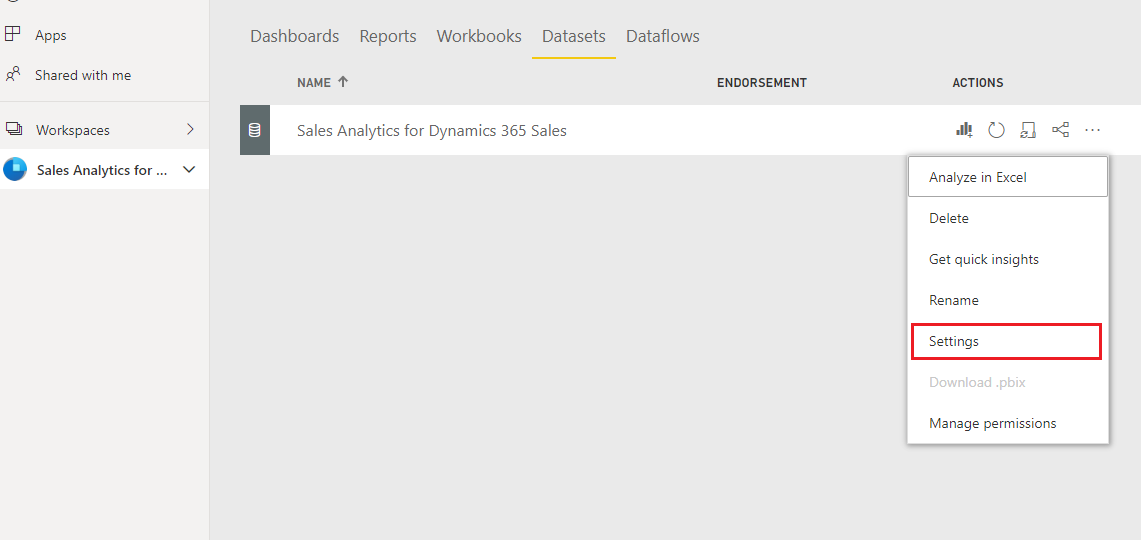Open the Workbooks tab
Image resolution: width=1141 pixels, height=540 pixels.
[479, 36]
